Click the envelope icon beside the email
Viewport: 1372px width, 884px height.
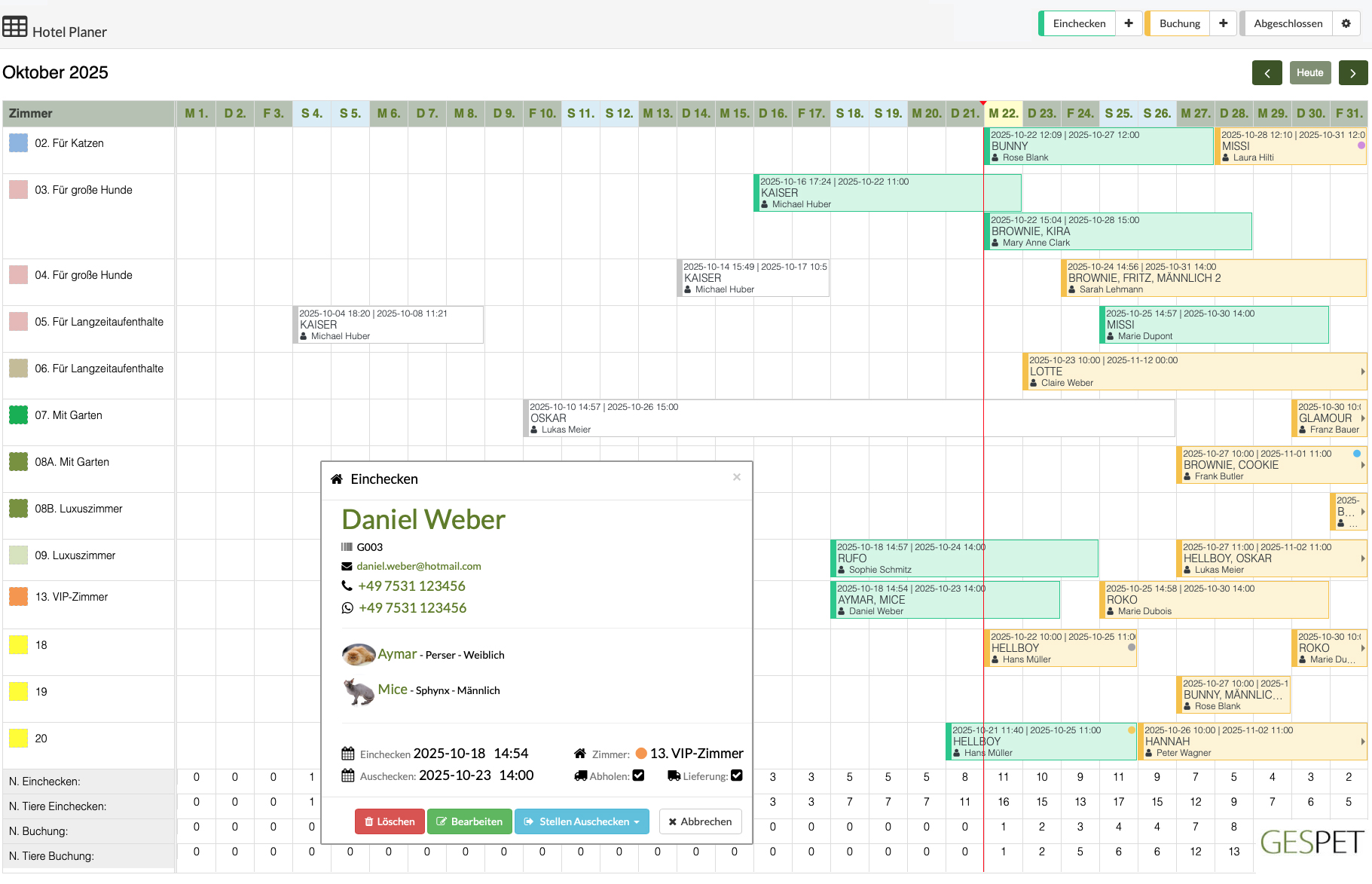[347, 566]
